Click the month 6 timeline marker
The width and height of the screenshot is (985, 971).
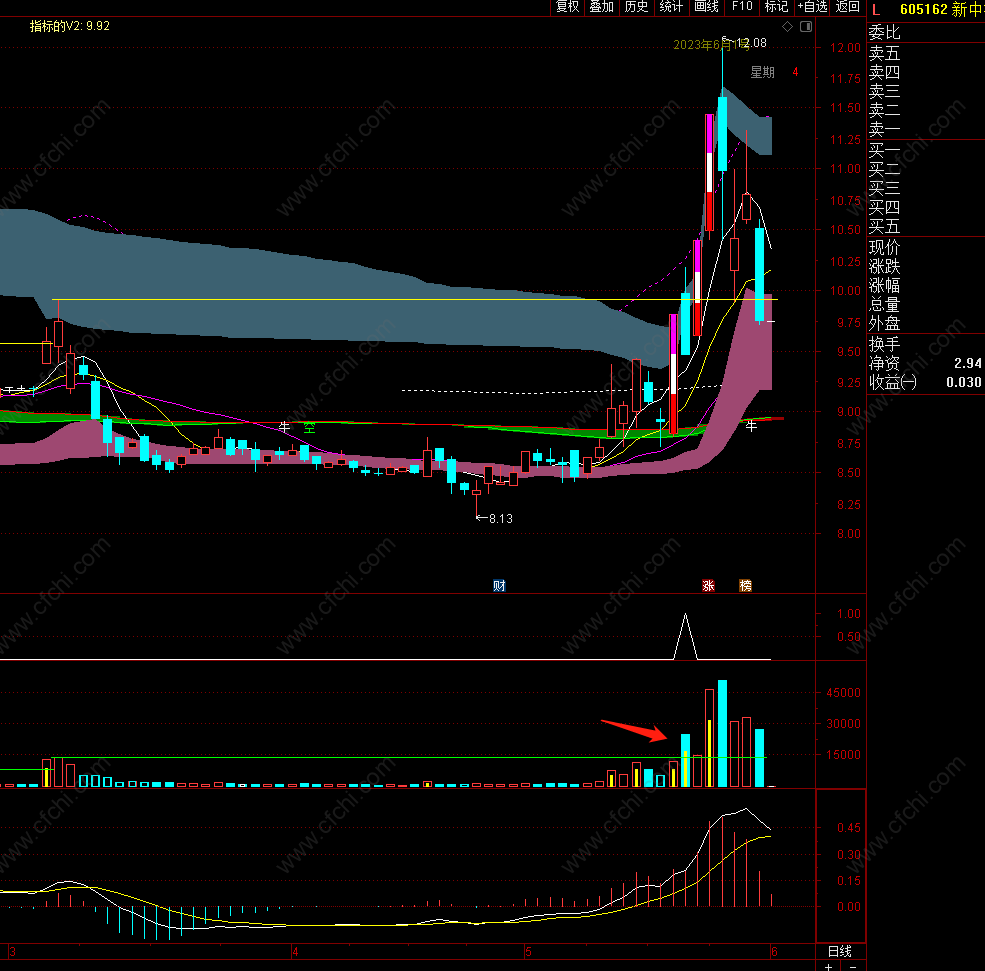click(774, 952)
